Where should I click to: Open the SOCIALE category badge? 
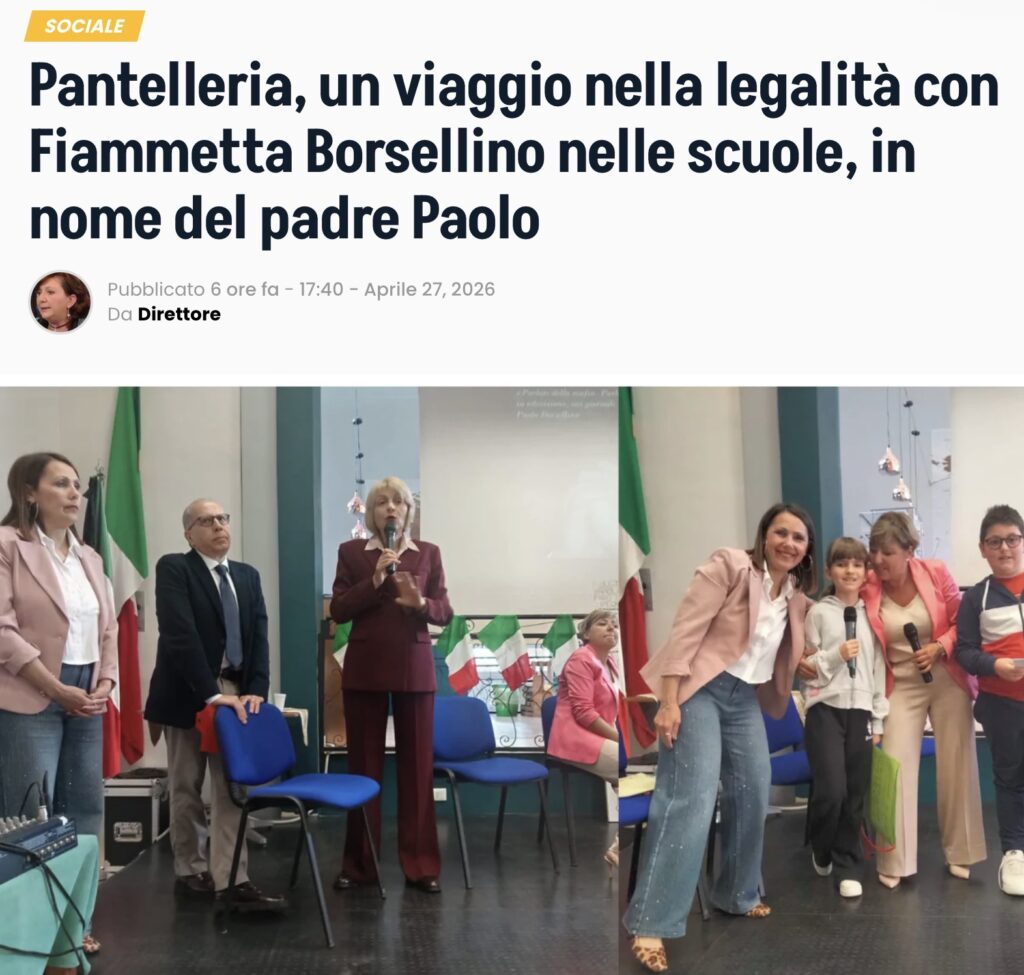click(84, 26)
